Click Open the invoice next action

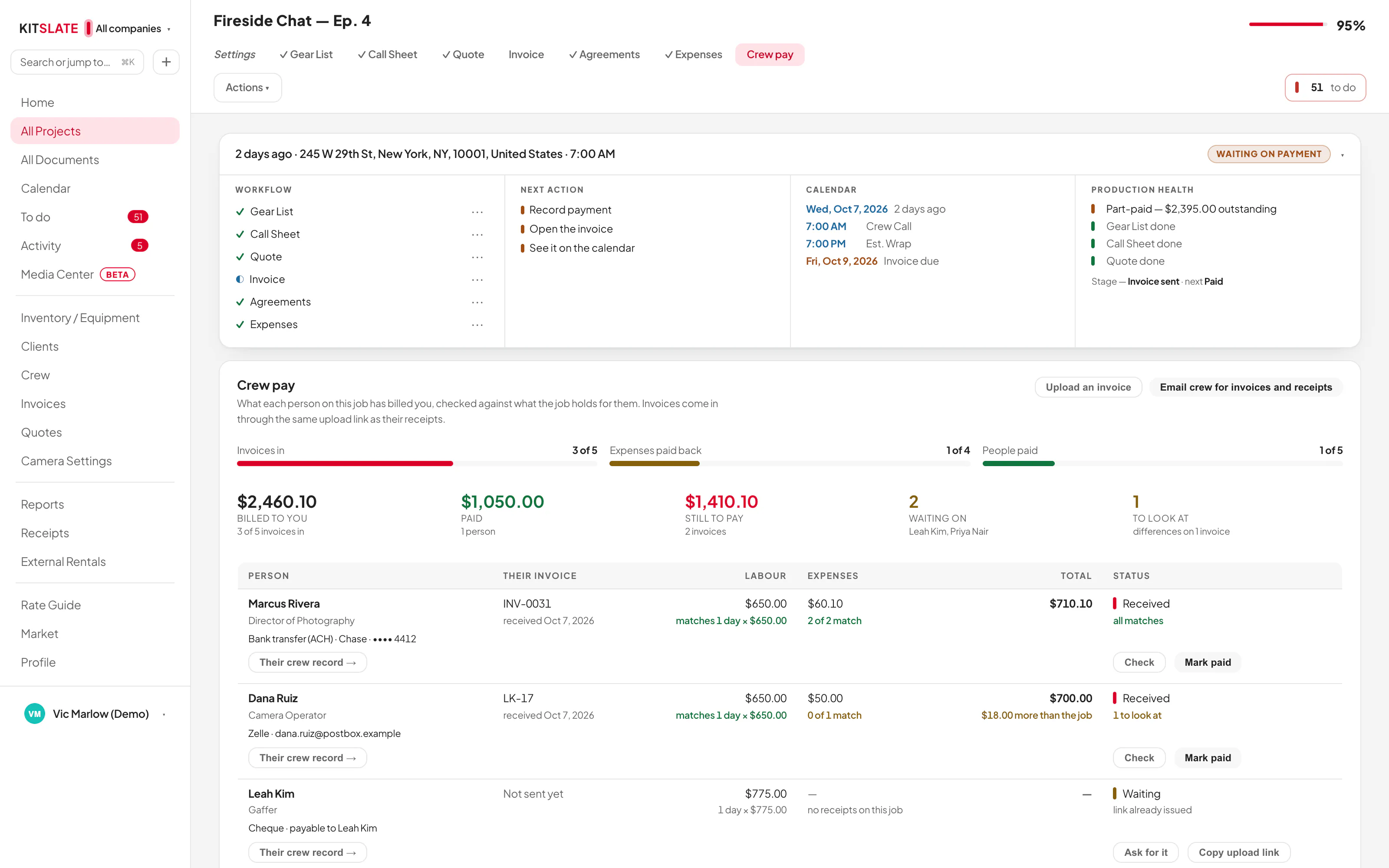point(570,229)
